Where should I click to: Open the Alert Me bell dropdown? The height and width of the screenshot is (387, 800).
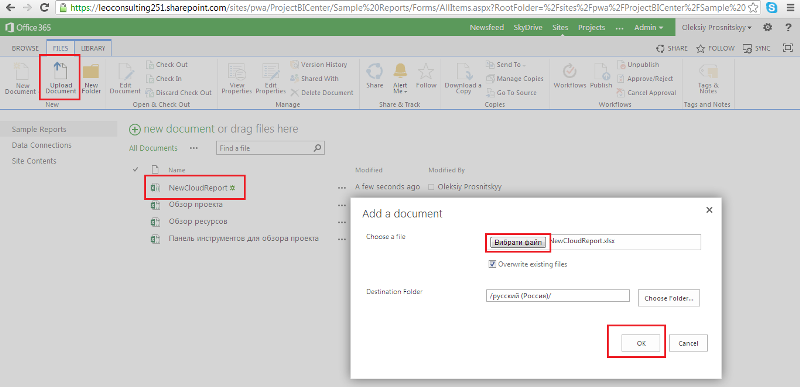400,78
